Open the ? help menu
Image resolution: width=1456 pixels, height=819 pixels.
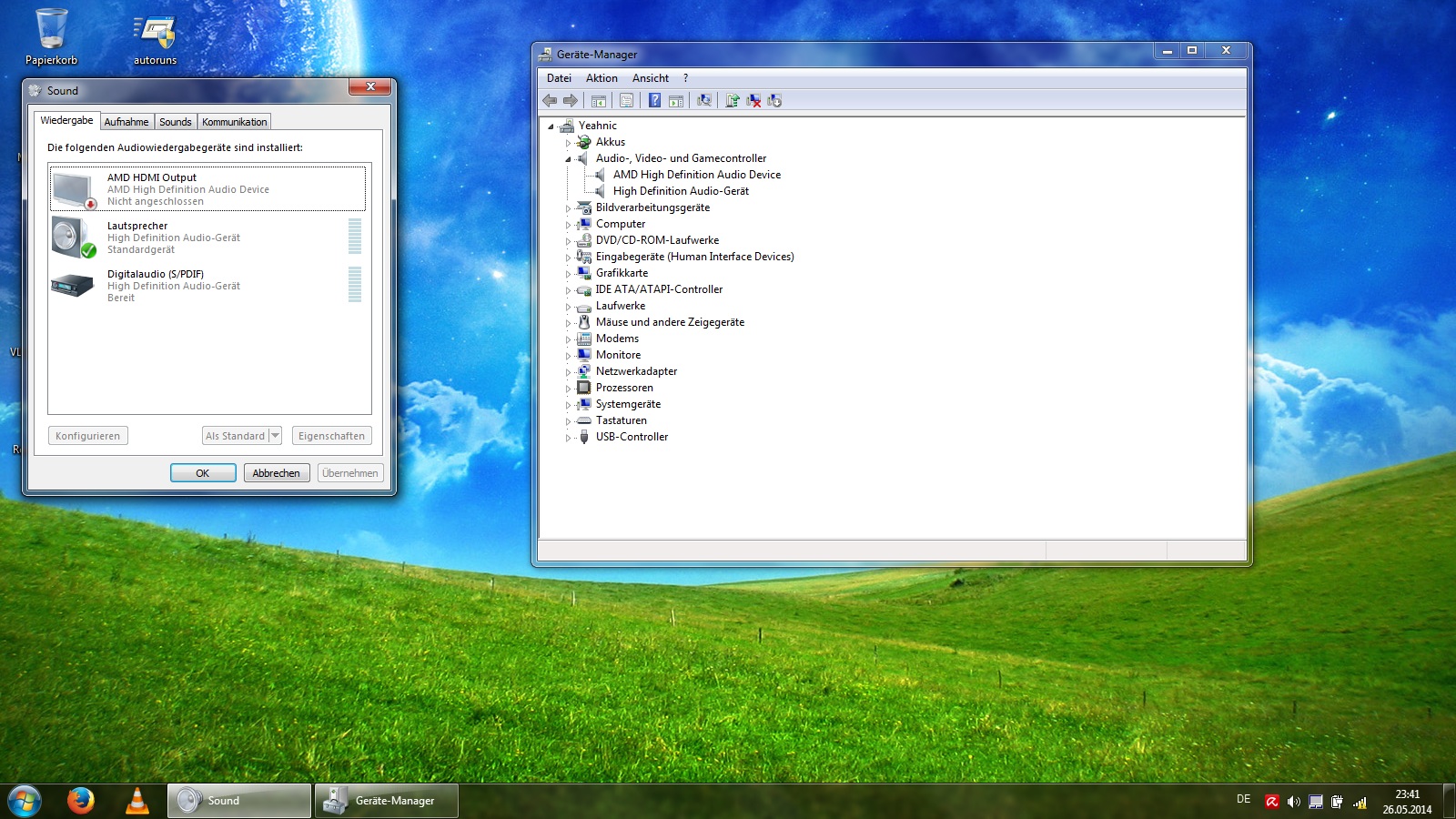point(685,78)
